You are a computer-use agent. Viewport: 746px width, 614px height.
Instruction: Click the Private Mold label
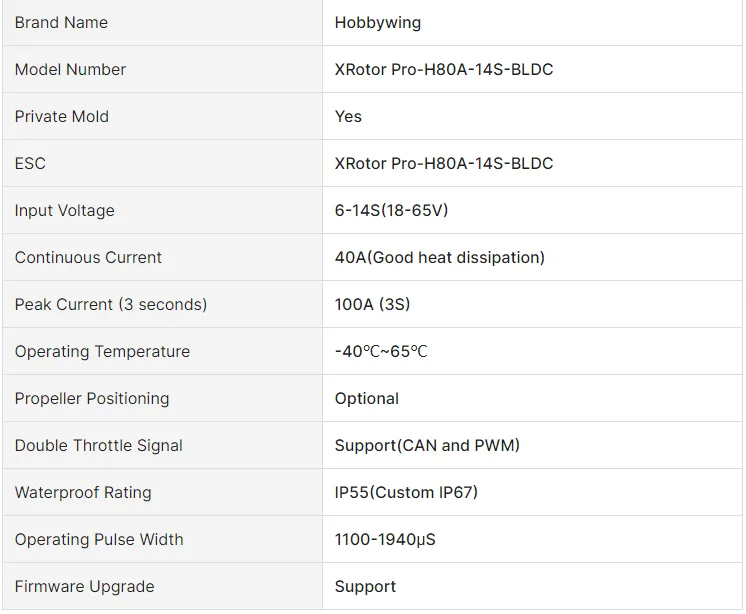(62, 117)
